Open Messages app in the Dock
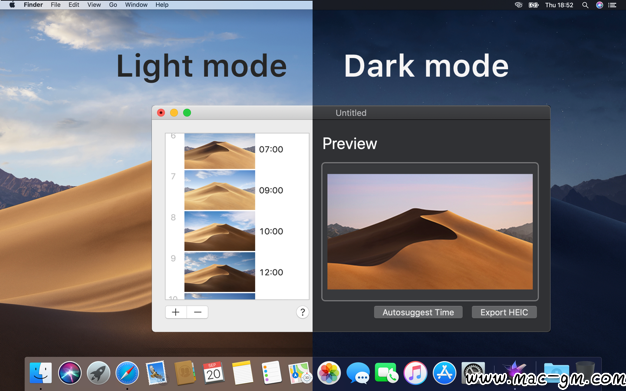 (358, 373)
